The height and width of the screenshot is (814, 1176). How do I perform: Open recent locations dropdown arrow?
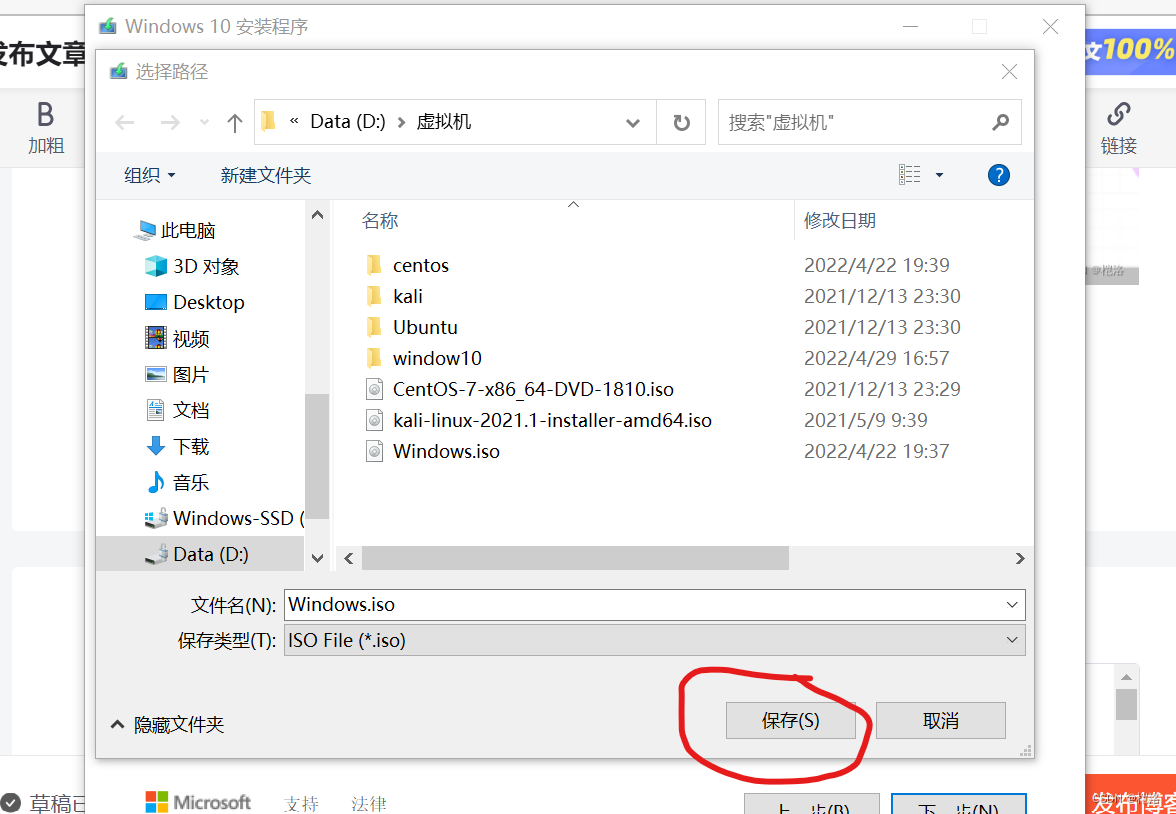[204, 123]
